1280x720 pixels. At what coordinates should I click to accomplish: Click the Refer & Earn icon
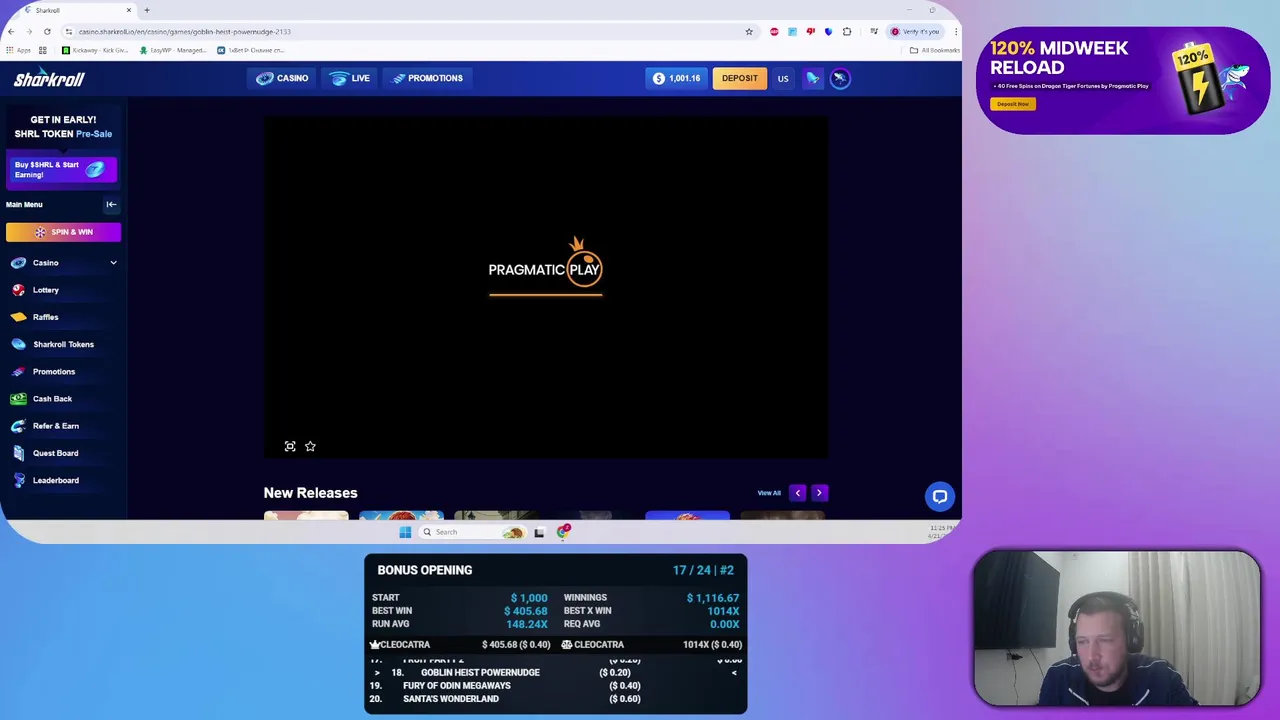click(18, 426)
